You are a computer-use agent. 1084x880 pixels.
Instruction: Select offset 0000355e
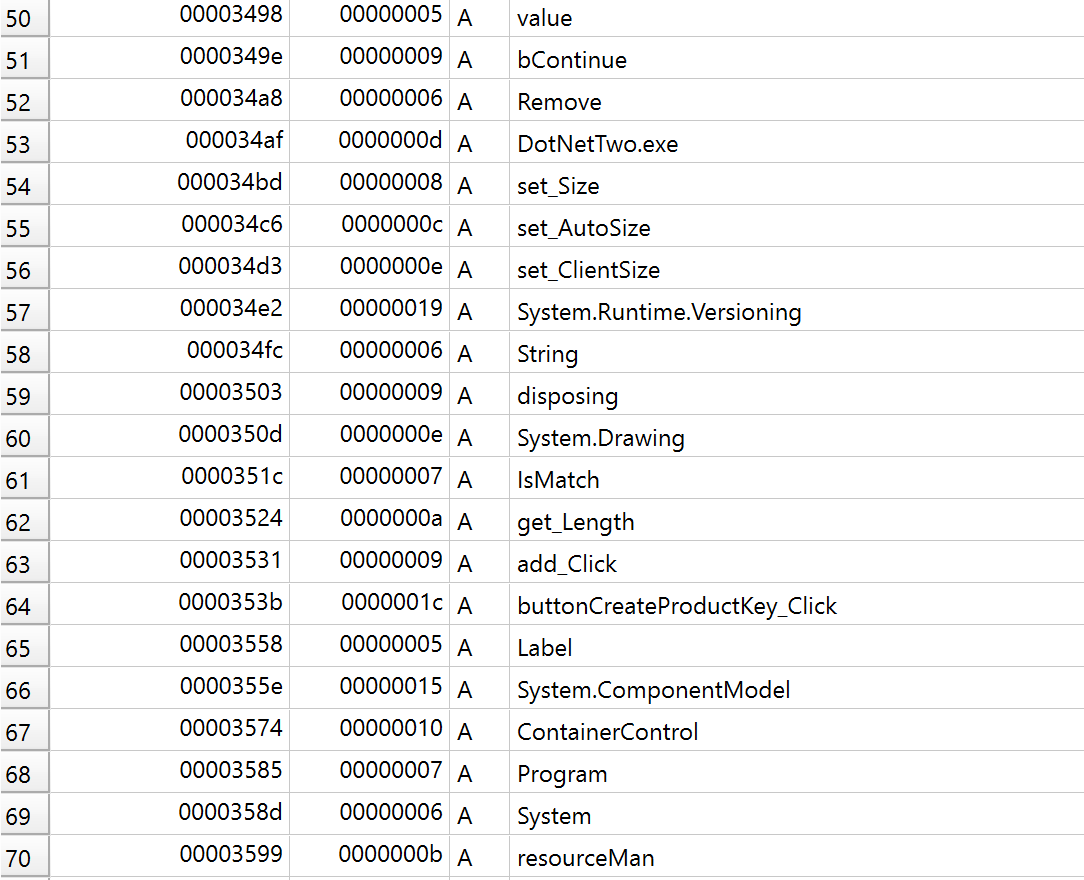[x=231, y=686]
